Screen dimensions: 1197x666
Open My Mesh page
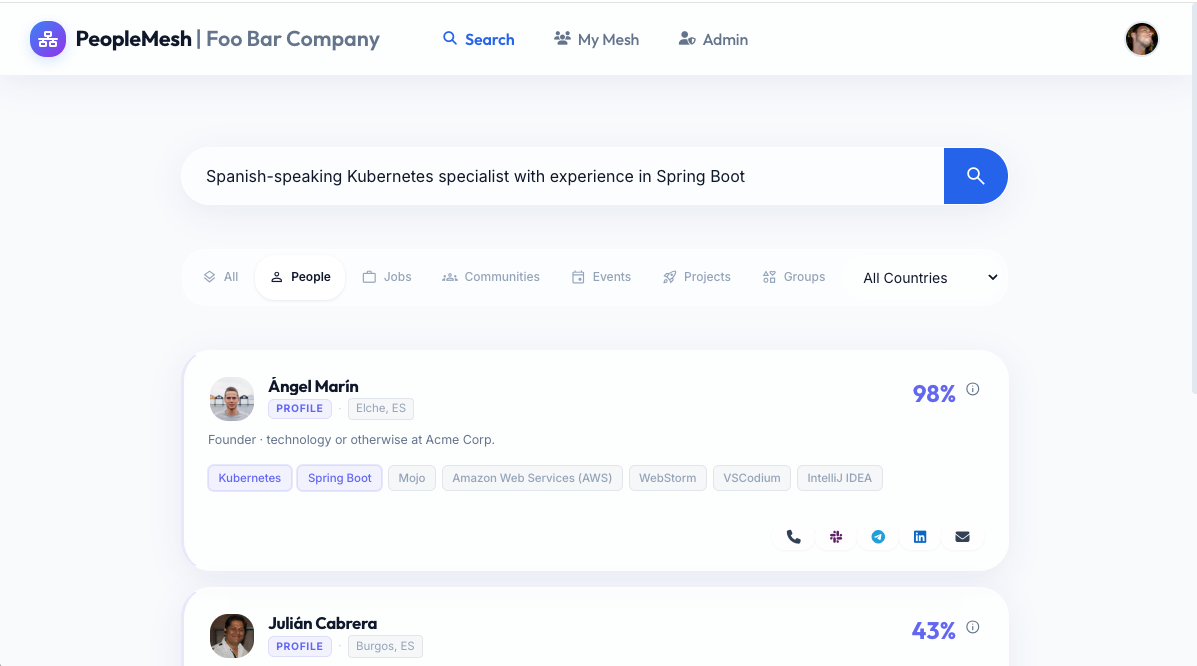(x=596, y=39)
